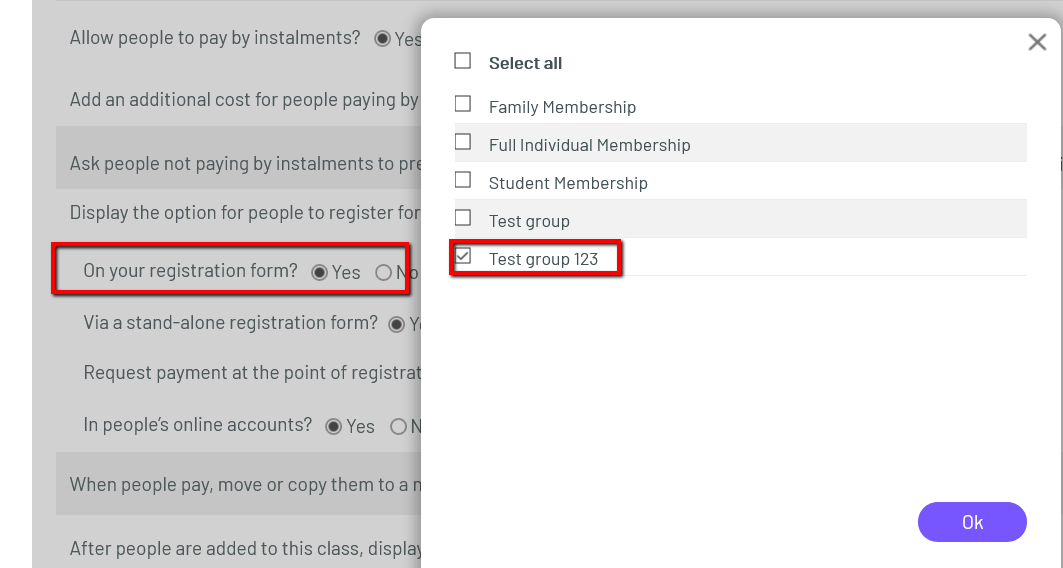1063x568 pixels.
Task: Tick the Select all checkbox
Action: tap(462, 61)
